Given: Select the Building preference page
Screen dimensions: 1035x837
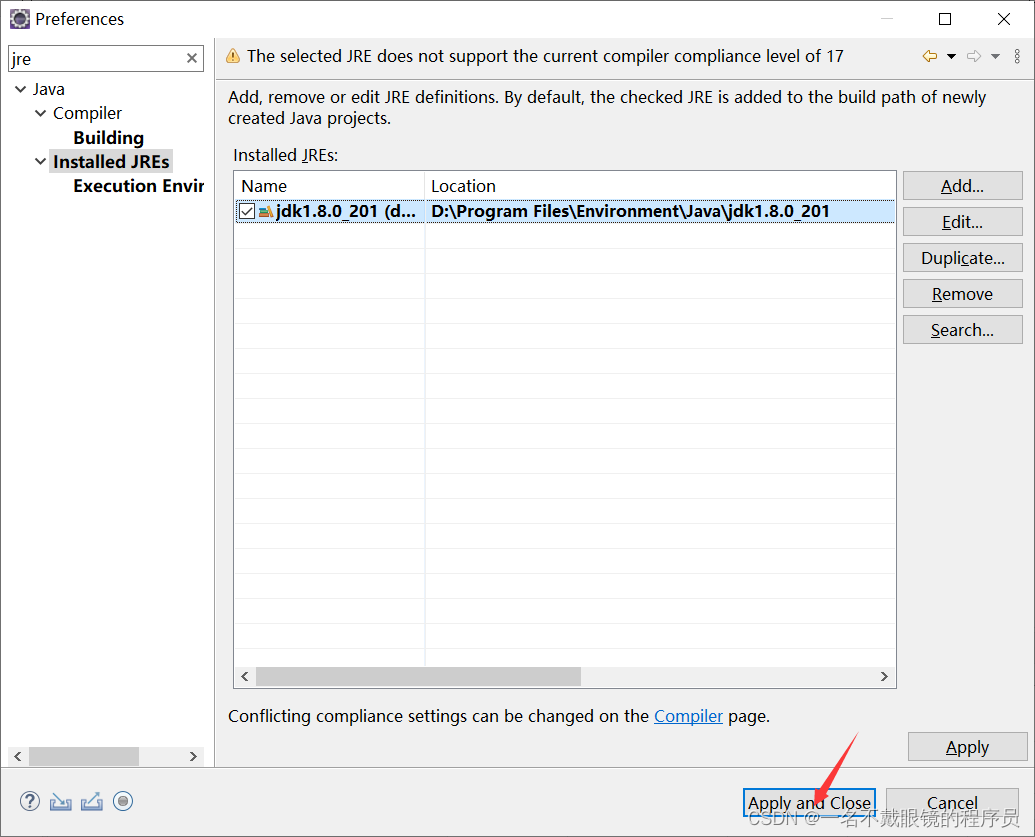Looking at the screenshot, I should click(x=108, y=138).
